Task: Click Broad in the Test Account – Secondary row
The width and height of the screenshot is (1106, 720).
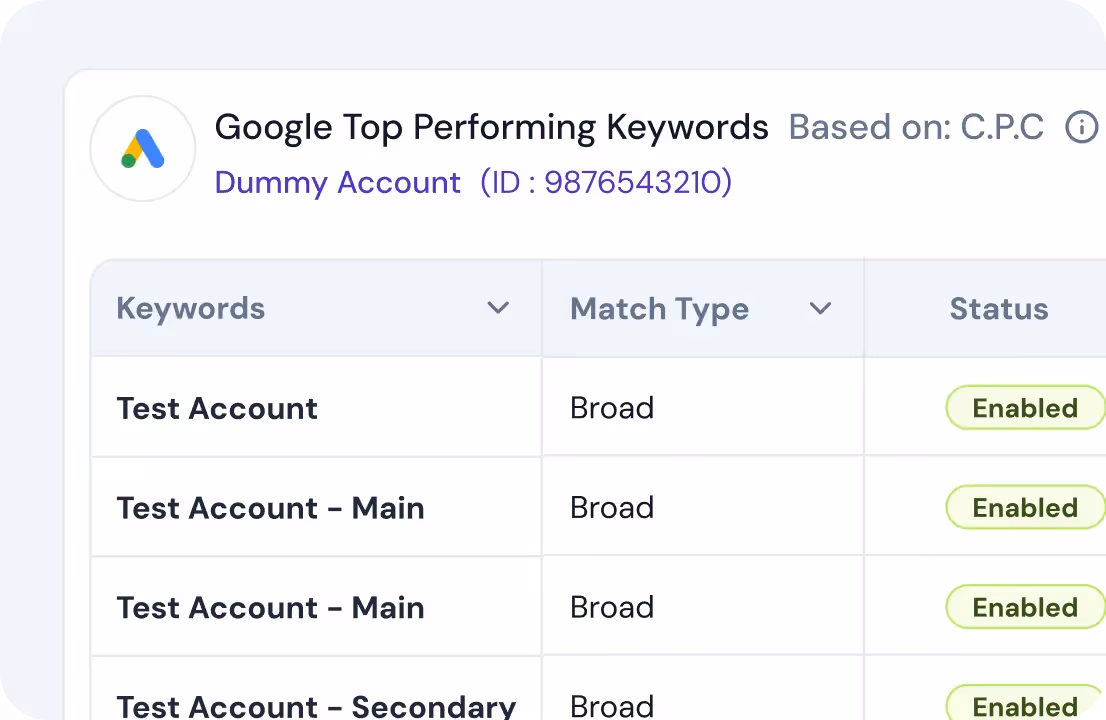Action: 612,706
